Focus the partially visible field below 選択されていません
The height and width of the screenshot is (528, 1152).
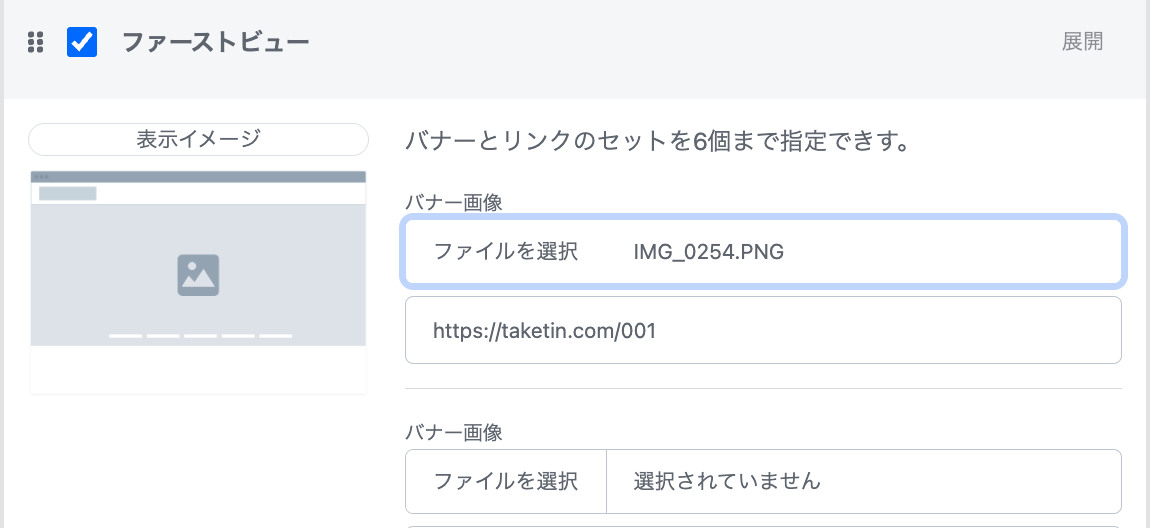pos(763,525)
